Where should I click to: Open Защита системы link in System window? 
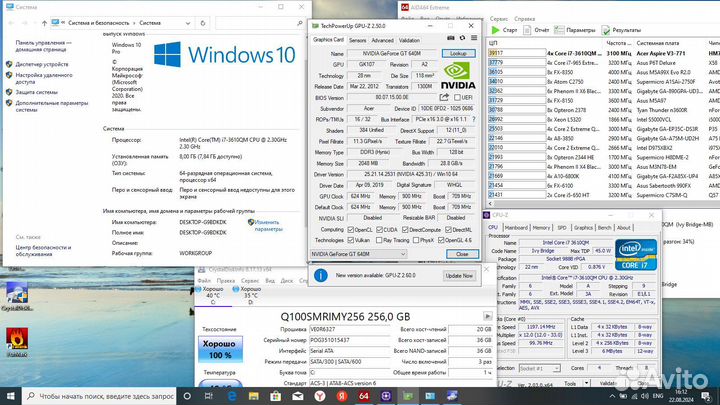[37, 92]
